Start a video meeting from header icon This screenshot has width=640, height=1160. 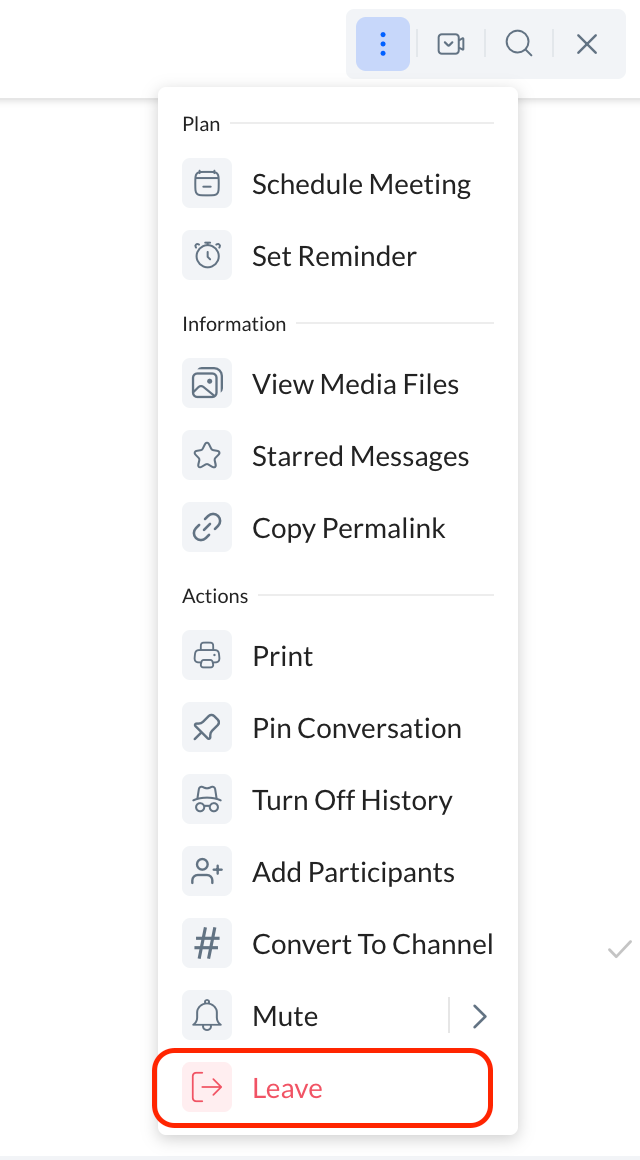coord(451,44)
